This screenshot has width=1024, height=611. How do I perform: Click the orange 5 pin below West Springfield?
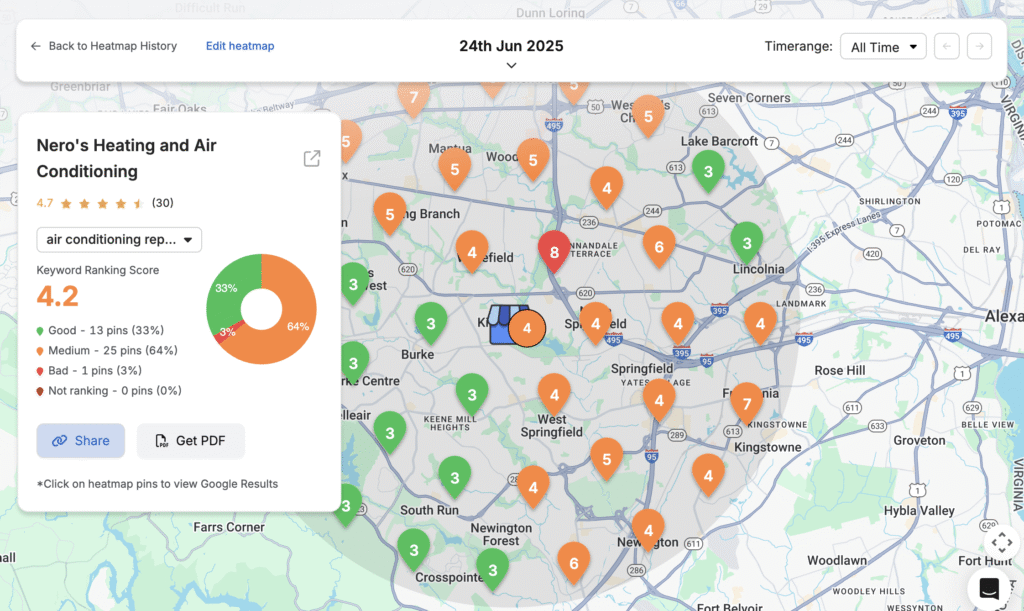pos(607,459)
